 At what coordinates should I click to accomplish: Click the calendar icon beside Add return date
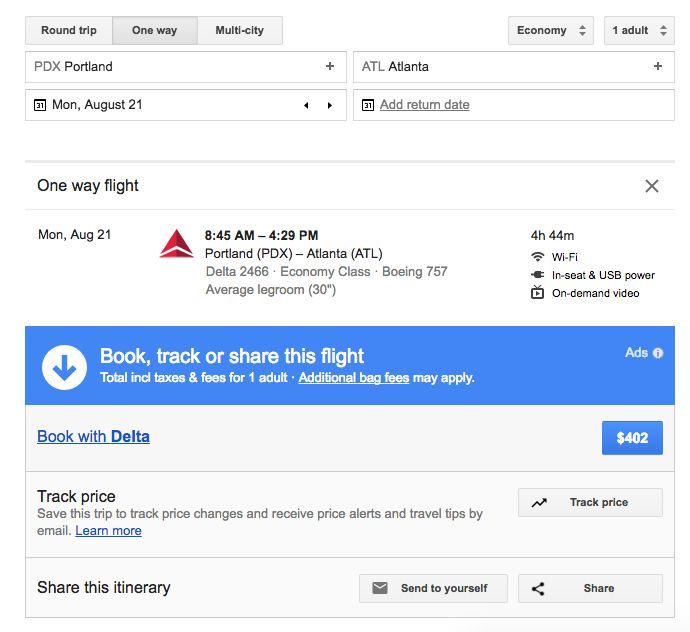368,105
